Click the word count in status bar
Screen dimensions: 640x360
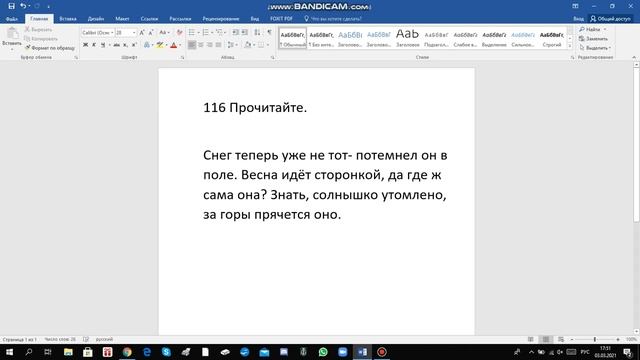pyautogui.click(x=60, y=339)
